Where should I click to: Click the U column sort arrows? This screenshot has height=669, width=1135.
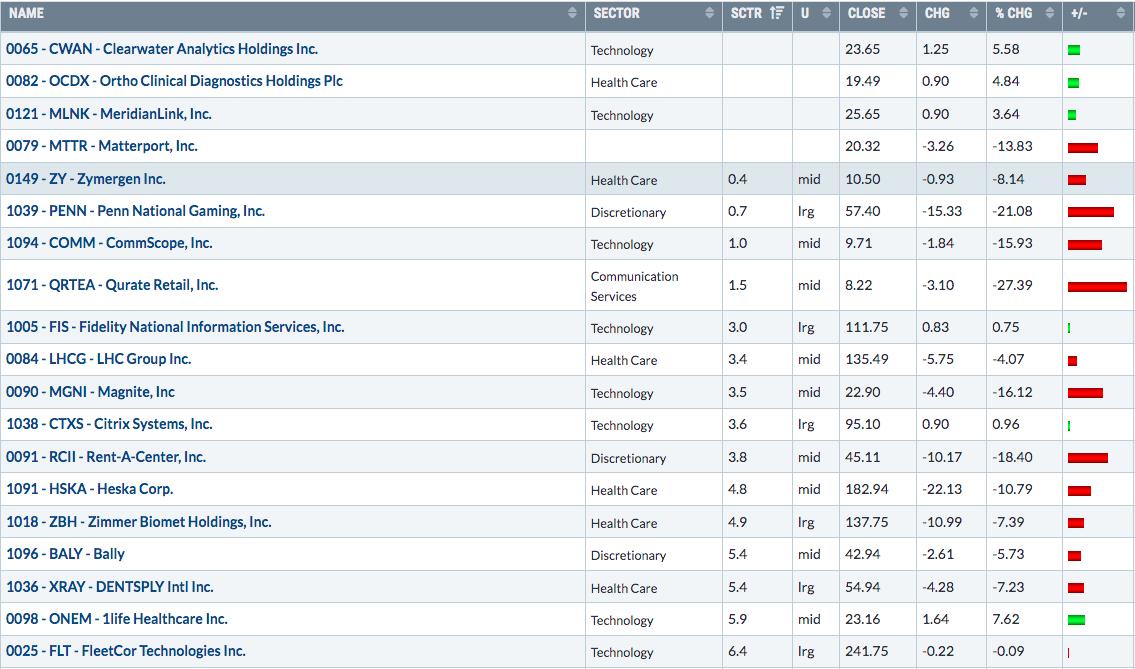coord(826,14)
